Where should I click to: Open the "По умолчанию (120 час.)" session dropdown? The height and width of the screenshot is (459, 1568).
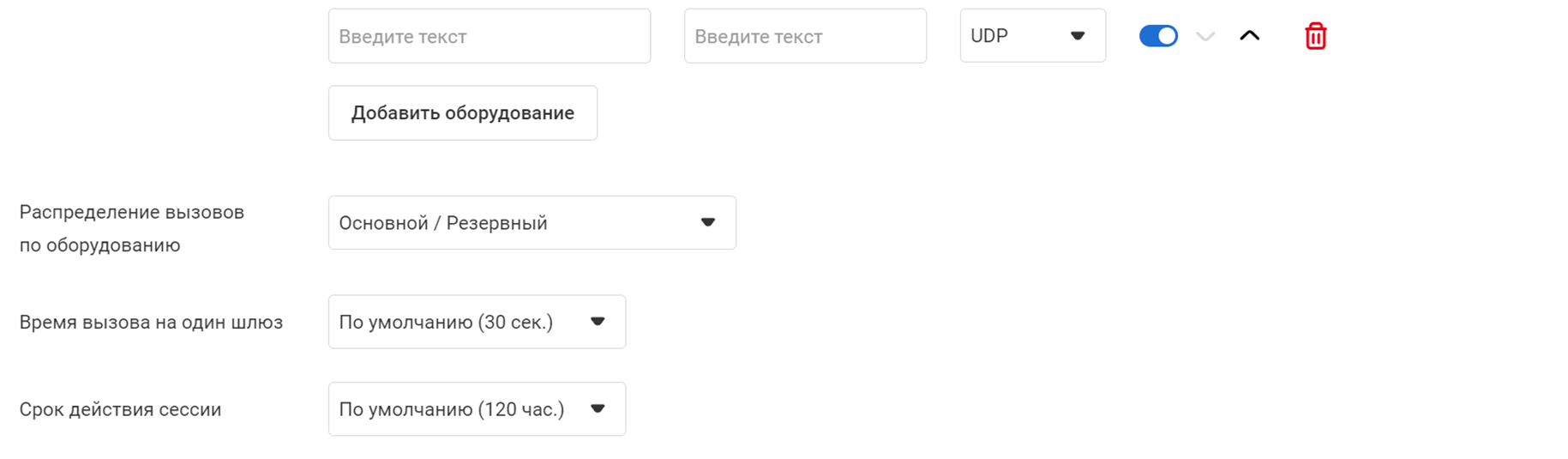coord(477,409)
